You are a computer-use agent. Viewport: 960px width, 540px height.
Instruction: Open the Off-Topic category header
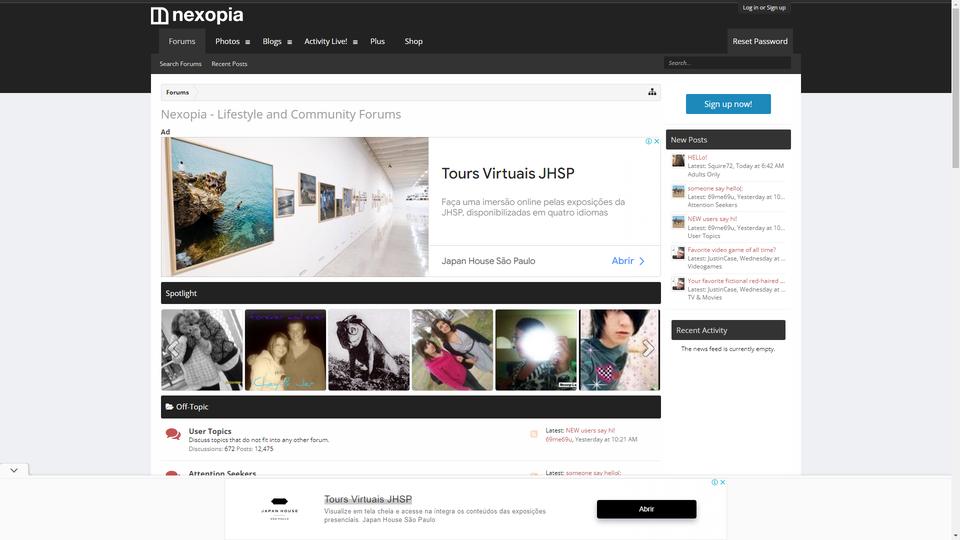(x=192, y=407)
